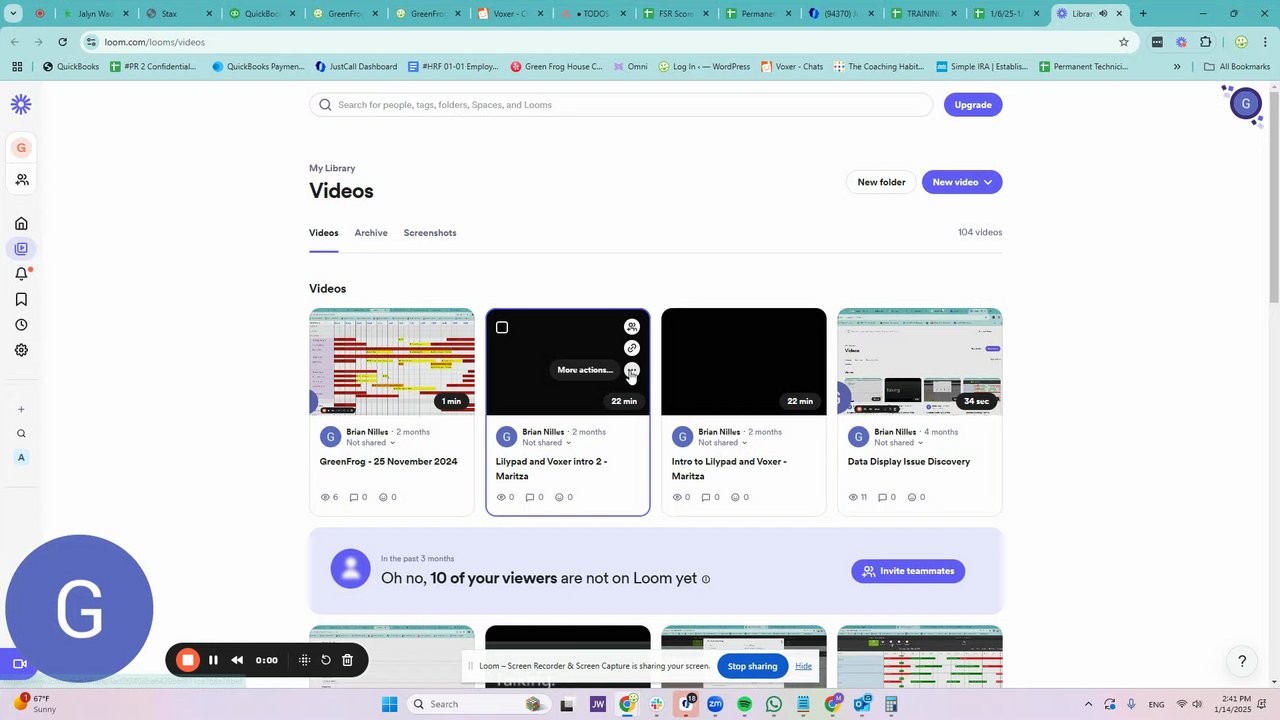This screenshot has height=720, width=1280.
Task: Expand Not shared dropdown on Lilypad intro 2
Action: (x=568, y=443)
